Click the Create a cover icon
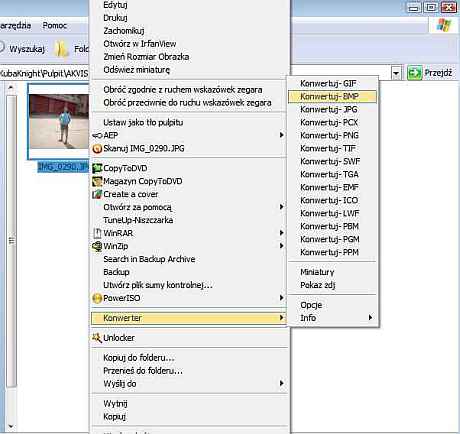The width and height of the screenshot is (460, 434). [97, 194]
